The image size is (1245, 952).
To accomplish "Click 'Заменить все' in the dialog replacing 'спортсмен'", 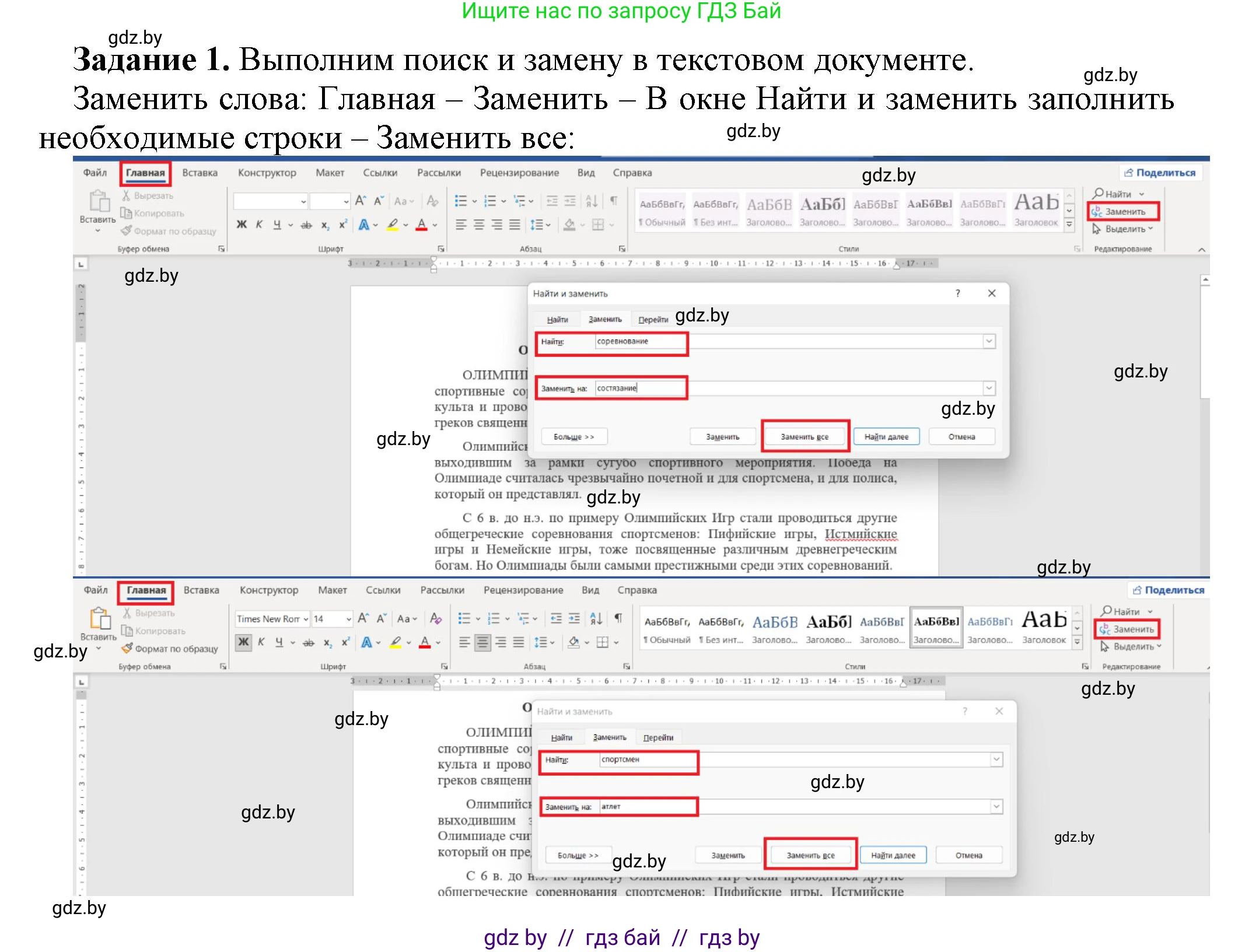I will [810, 855].
